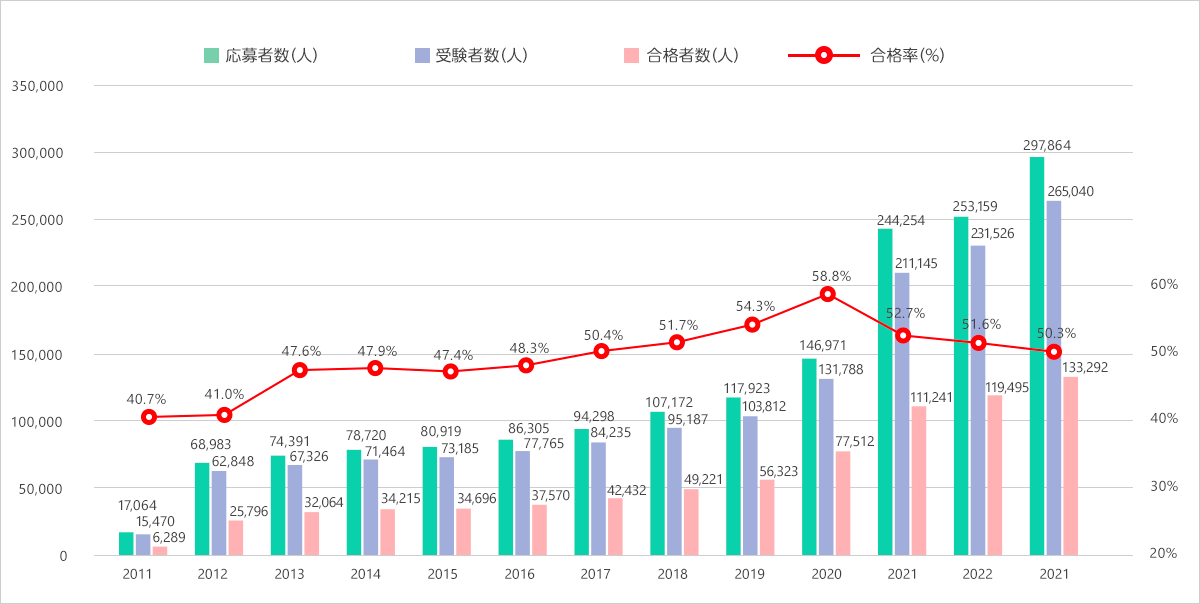Viewport: 1200px width, 604px height.
Task: Select the 合格者数(人) legend text
Action: pos(692,56)
